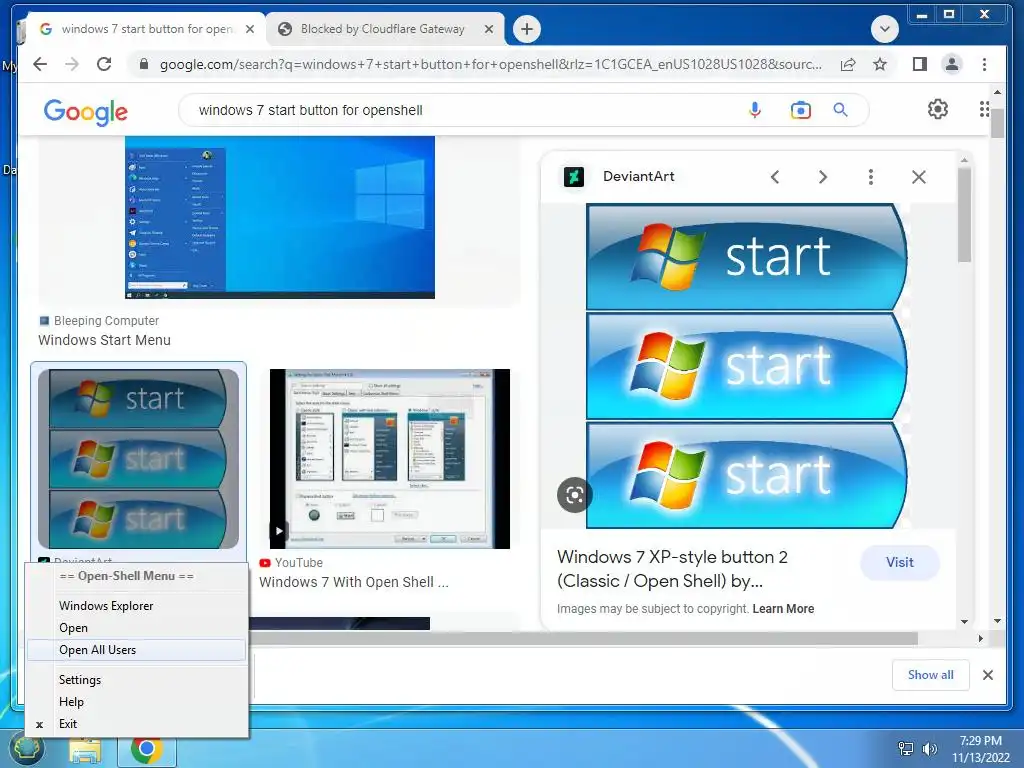This screenshot has width=1024, height=768.
Task: Click the Start button globe orb
Action: (x=26, y=749)
